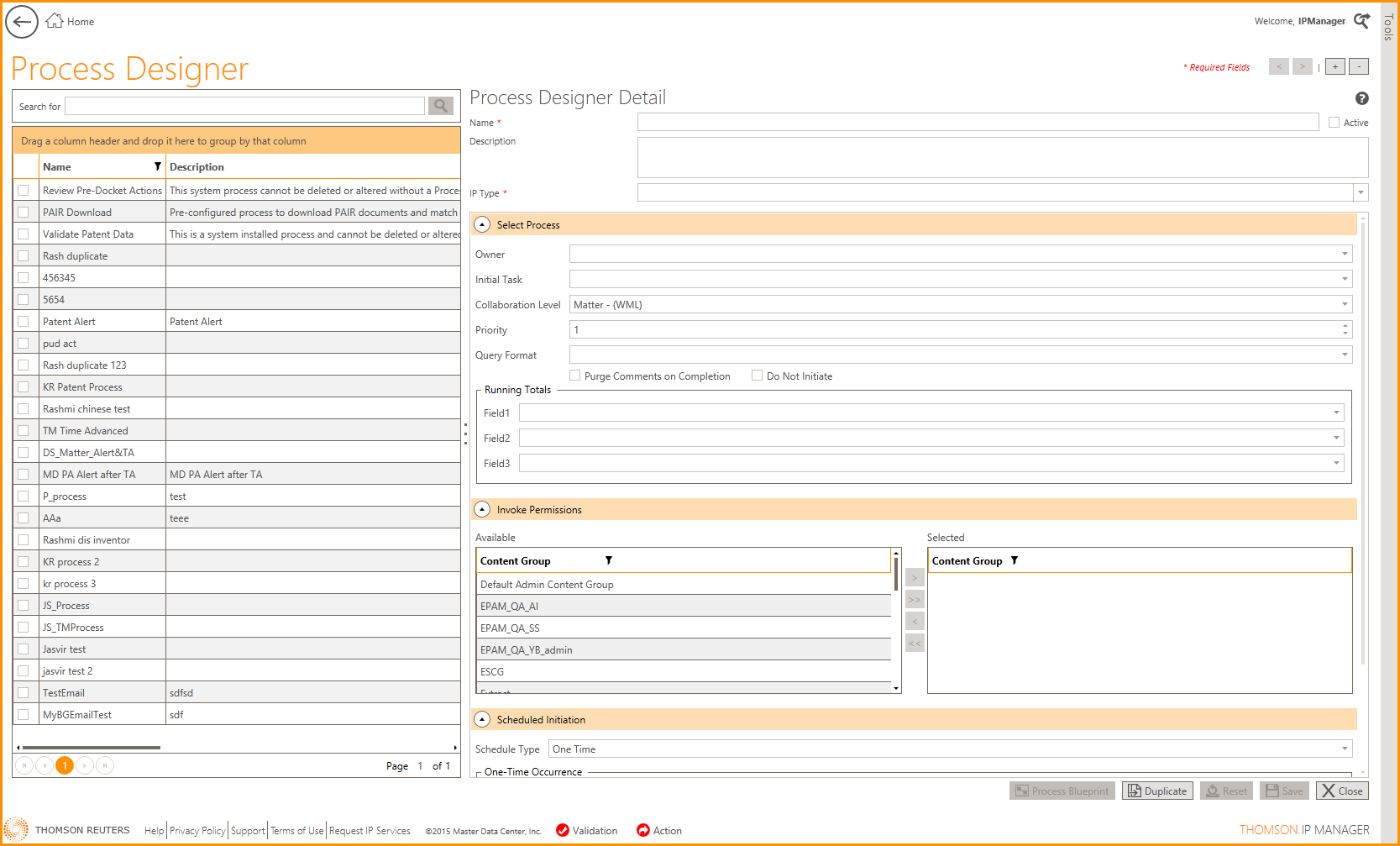The width and height of the screenshot is (1400, 846).
Task: Click the search magnifier button
Action: (x=440, y=106)
